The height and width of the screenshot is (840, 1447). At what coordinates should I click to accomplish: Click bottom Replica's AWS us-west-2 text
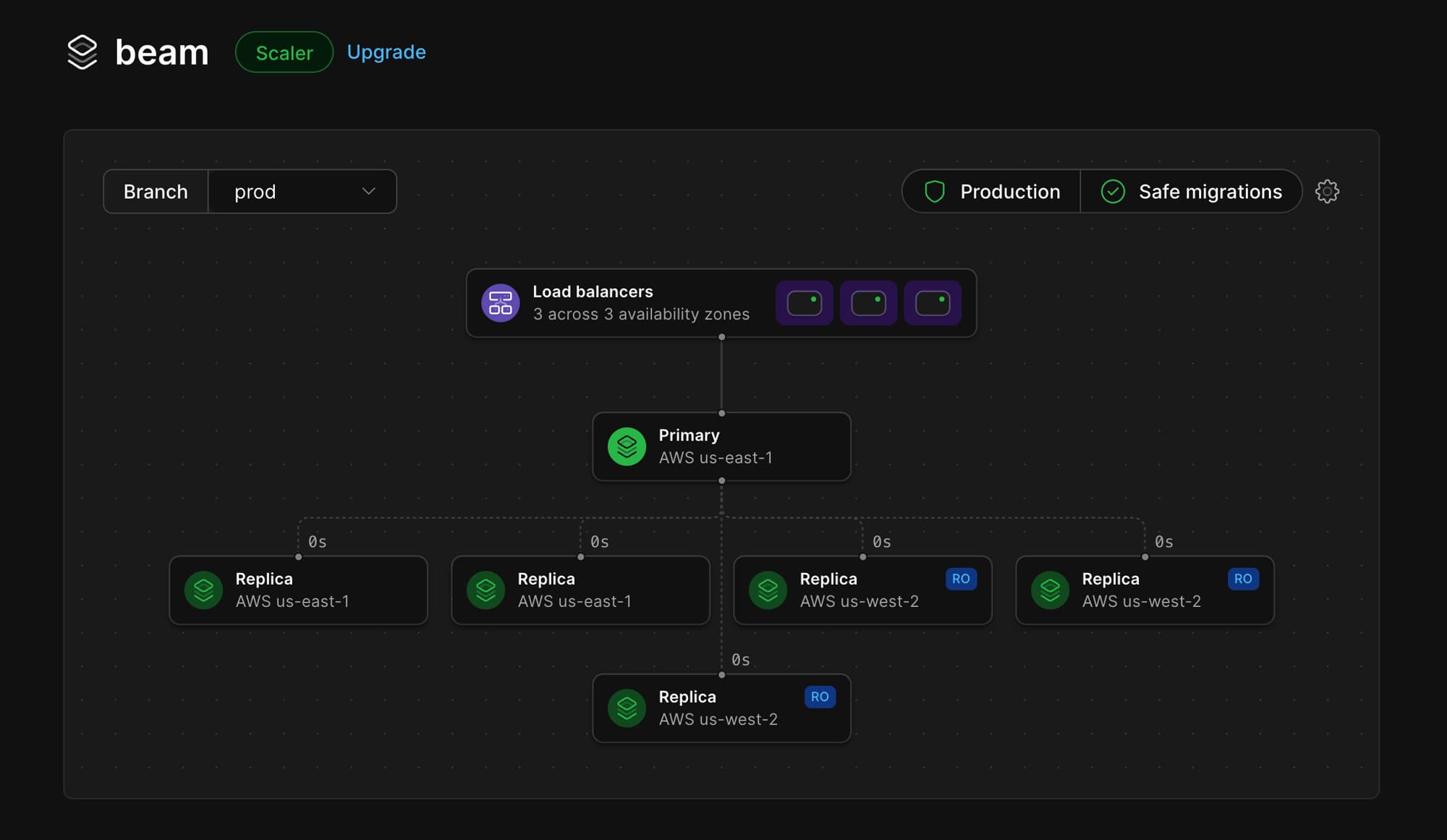[x=718, y=719]
